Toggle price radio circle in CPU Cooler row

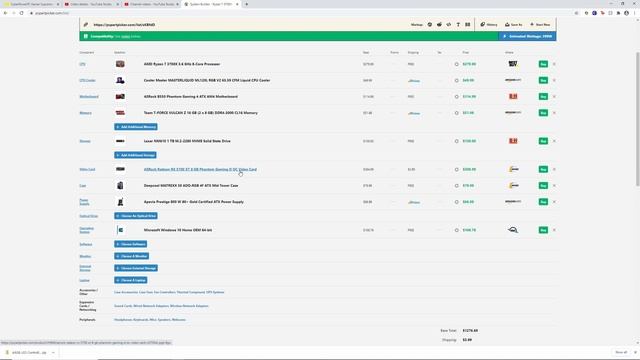point(457,80)
